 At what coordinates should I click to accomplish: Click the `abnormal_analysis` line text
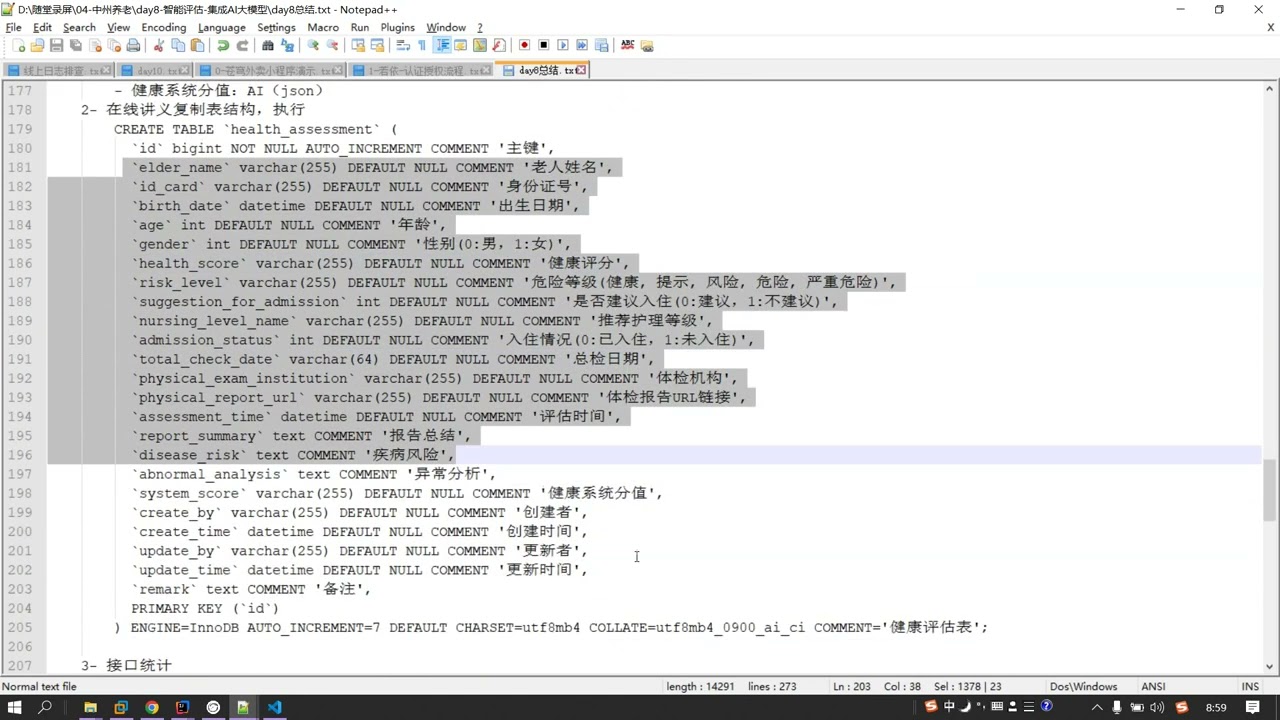[313, 474]
